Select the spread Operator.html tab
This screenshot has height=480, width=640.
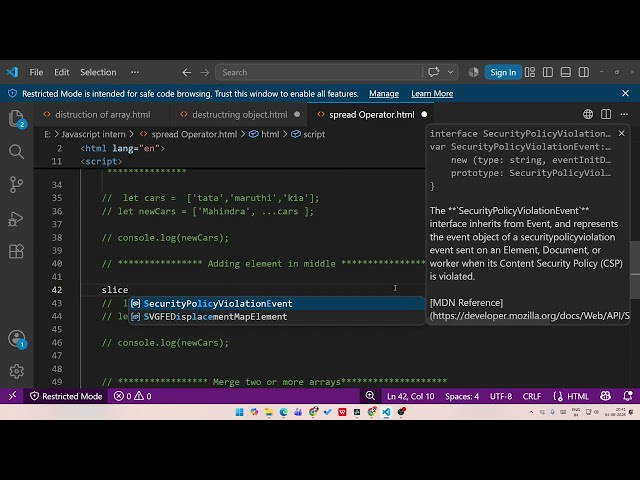pos(371,115)
